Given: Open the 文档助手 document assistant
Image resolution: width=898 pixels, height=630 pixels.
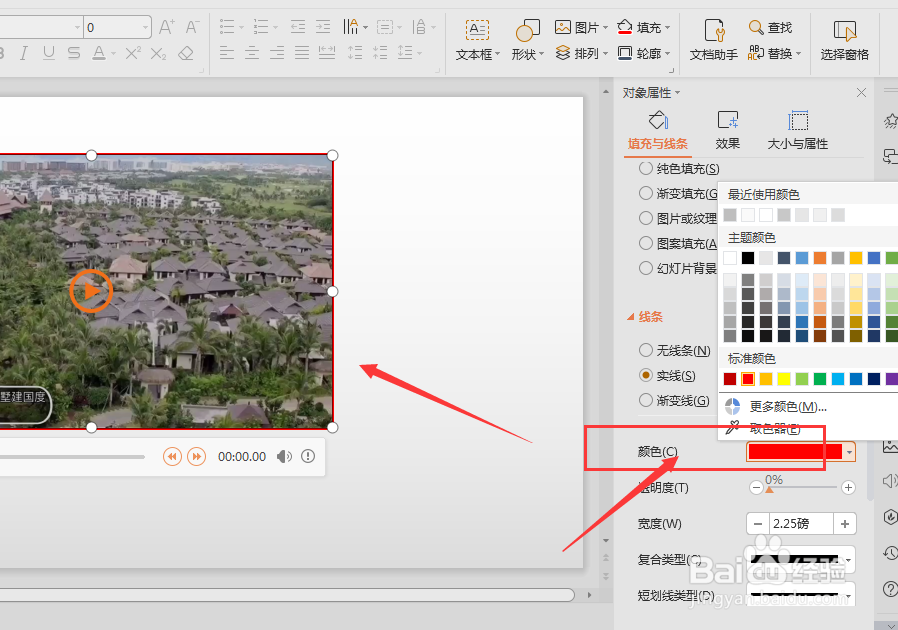Looking at the screenshot, I should pyautogui.click(x=714, y=40).
